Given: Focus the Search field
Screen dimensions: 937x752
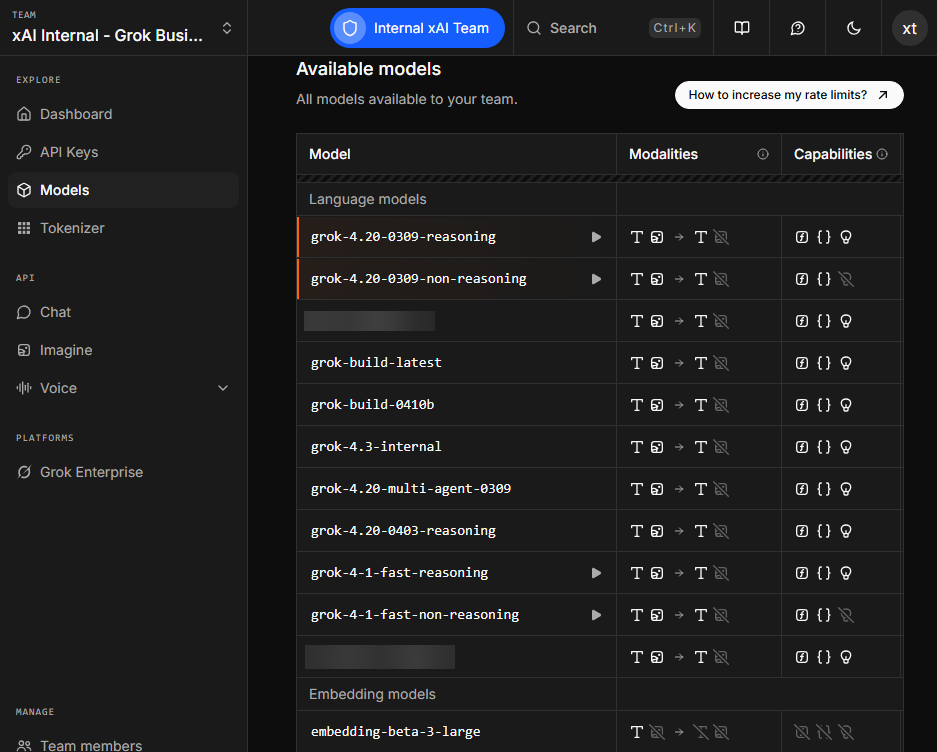Looking at the screenshot, I should pos(613,28).
